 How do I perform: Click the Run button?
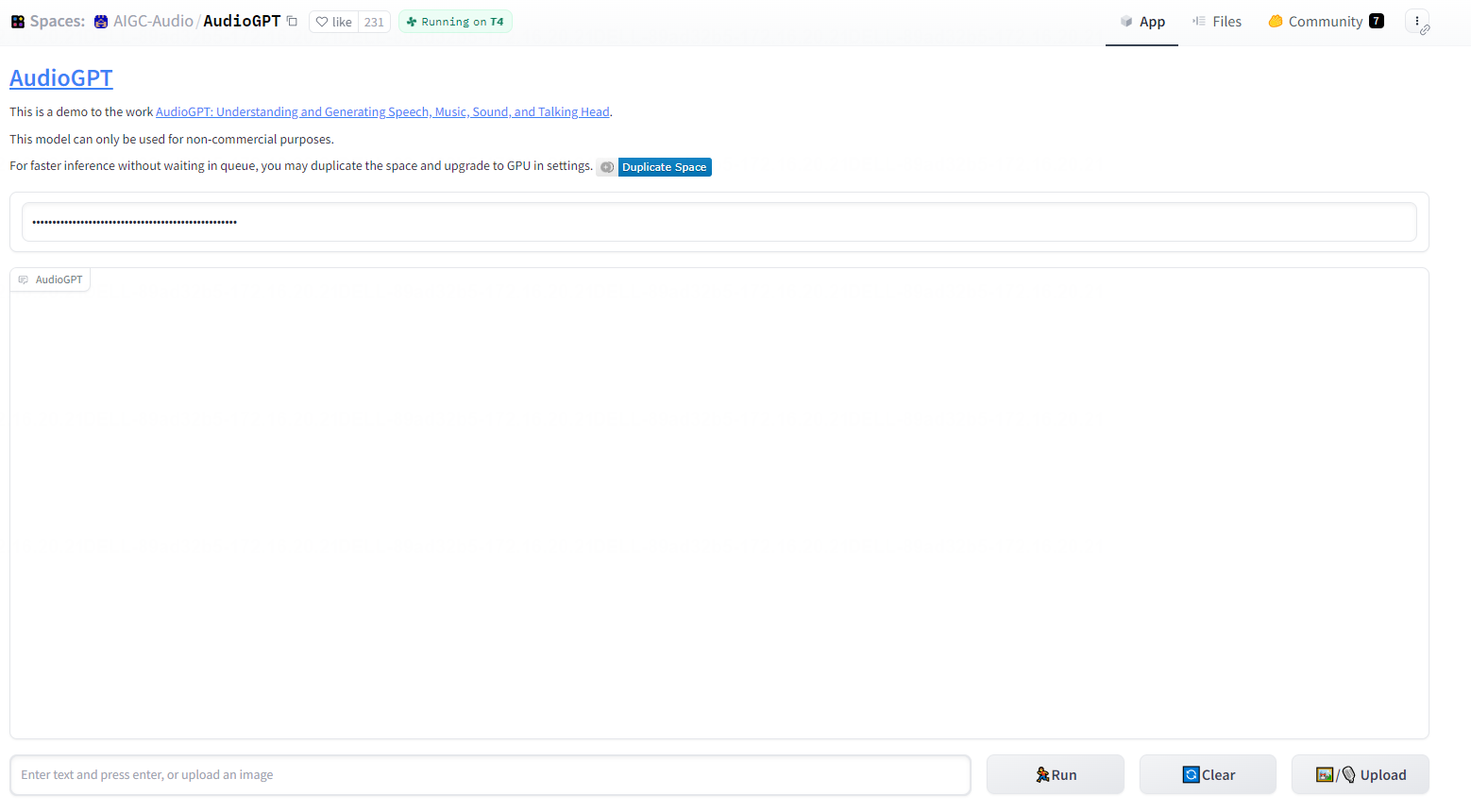(x=1056, y=775)
